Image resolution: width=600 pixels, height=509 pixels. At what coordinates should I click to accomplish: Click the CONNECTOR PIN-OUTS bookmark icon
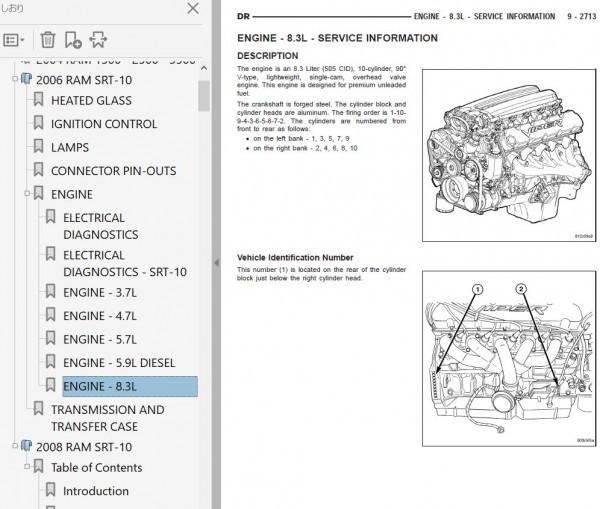(x=38, y=170)
